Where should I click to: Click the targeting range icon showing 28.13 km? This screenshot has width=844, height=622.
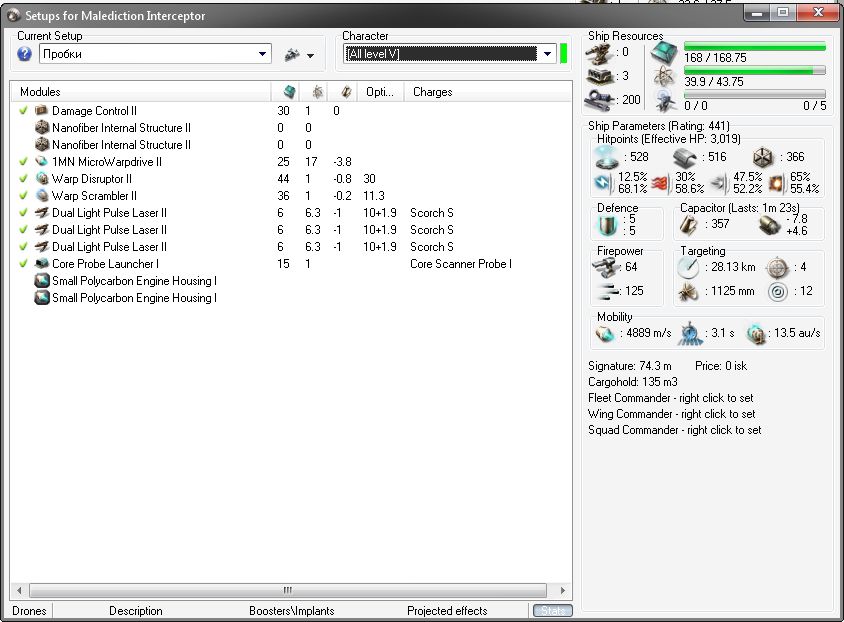click(688, 267)
